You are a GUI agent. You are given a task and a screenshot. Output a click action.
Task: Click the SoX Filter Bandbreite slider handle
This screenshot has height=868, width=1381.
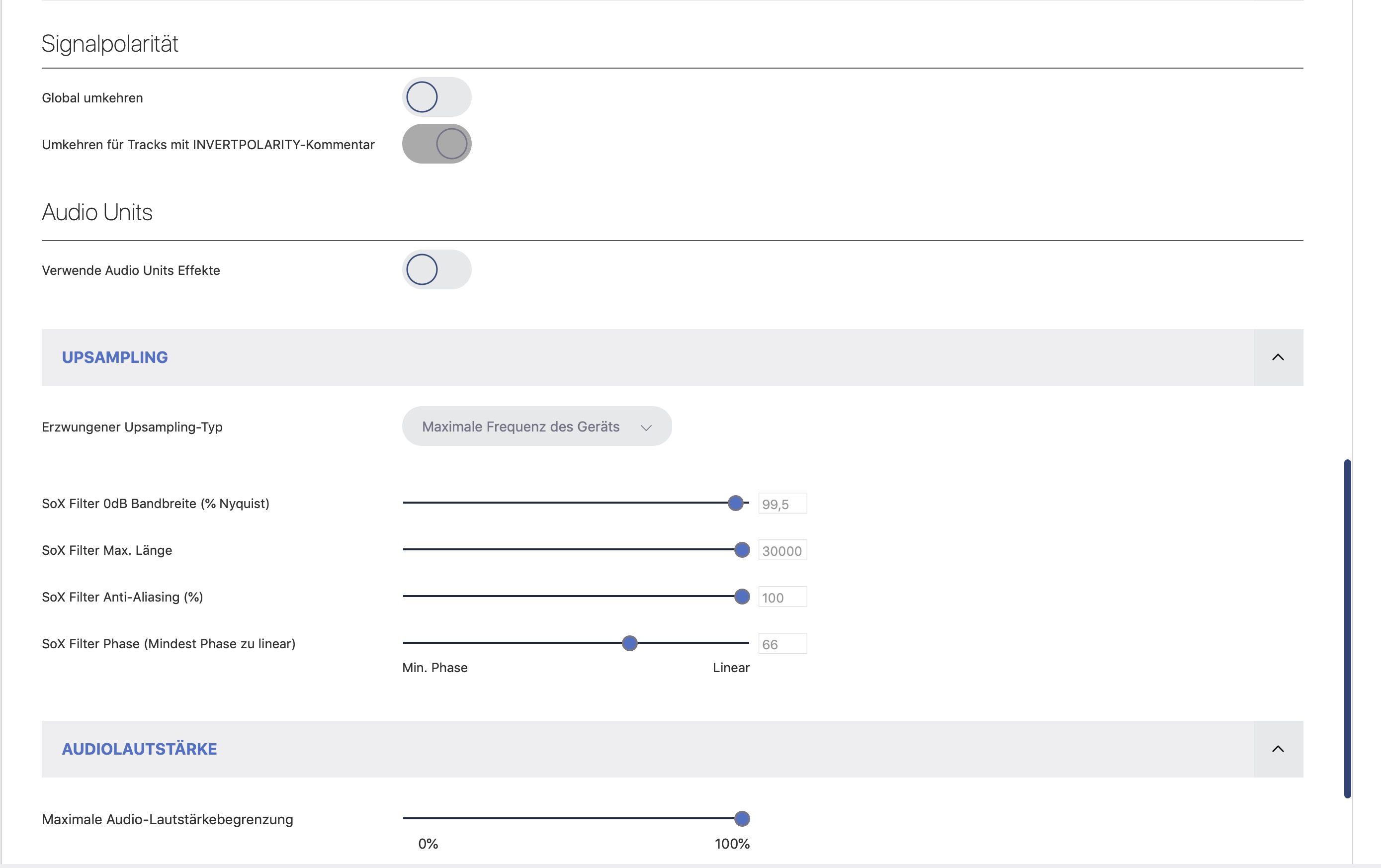click(735, 503)
